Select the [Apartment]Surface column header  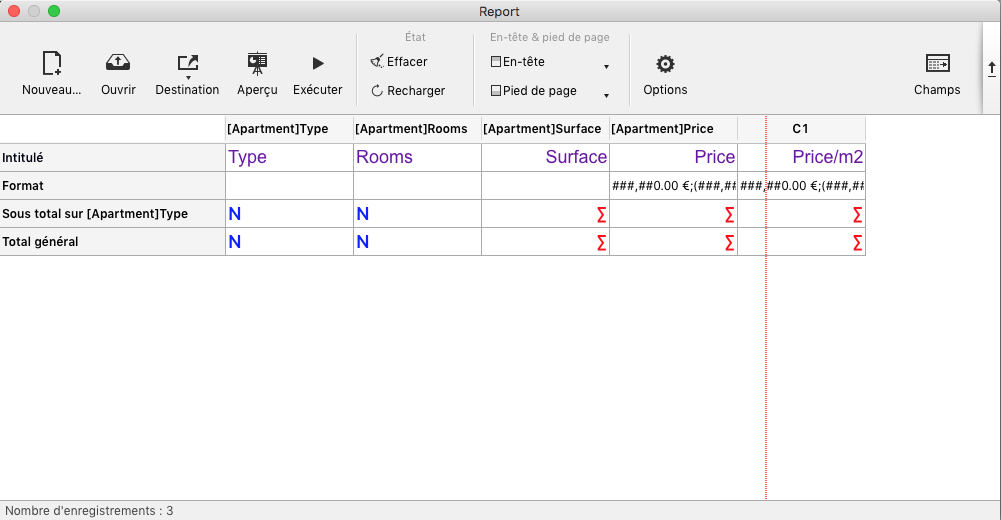click(545, 129)
